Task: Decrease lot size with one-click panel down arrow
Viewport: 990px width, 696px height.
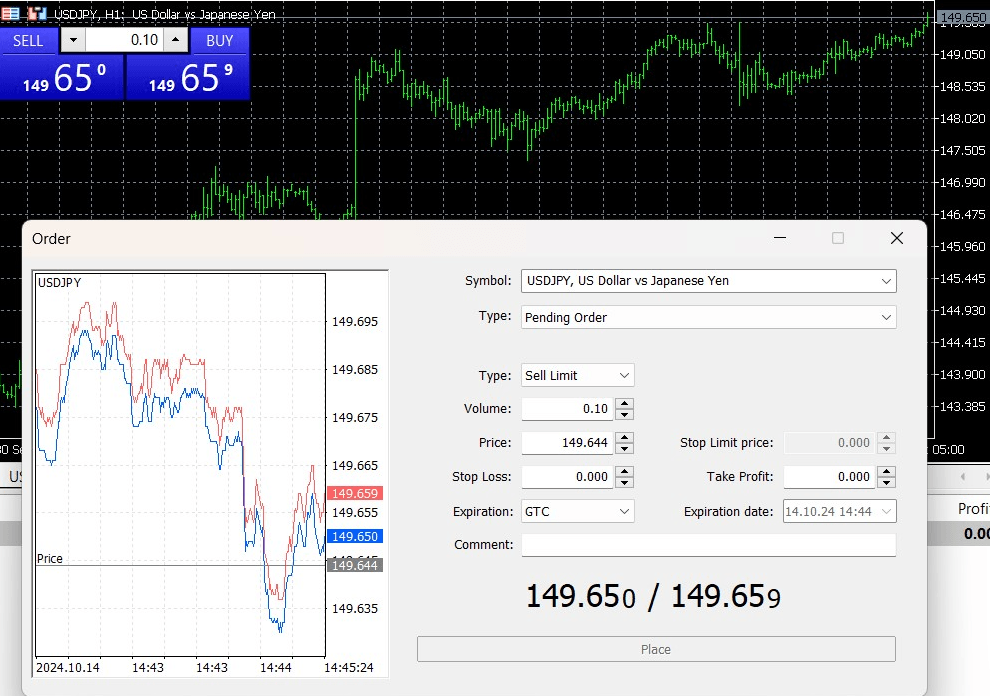Action: pos(73,40)
